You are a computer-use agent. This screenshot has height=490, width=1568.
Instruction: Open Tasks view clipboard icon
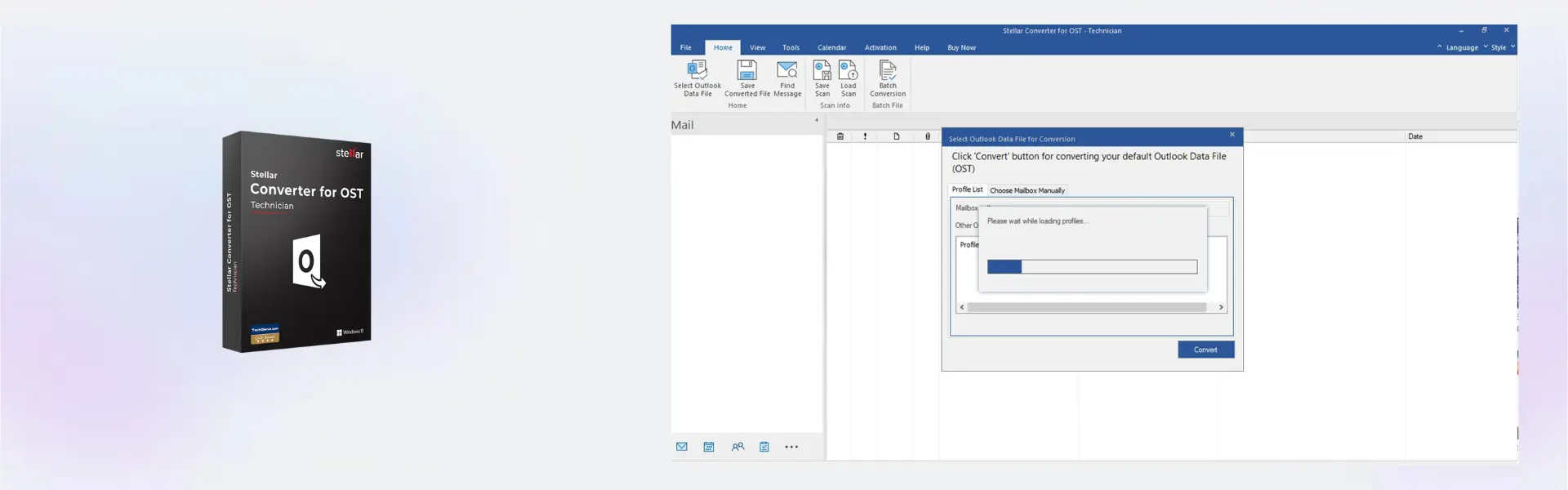764,447
